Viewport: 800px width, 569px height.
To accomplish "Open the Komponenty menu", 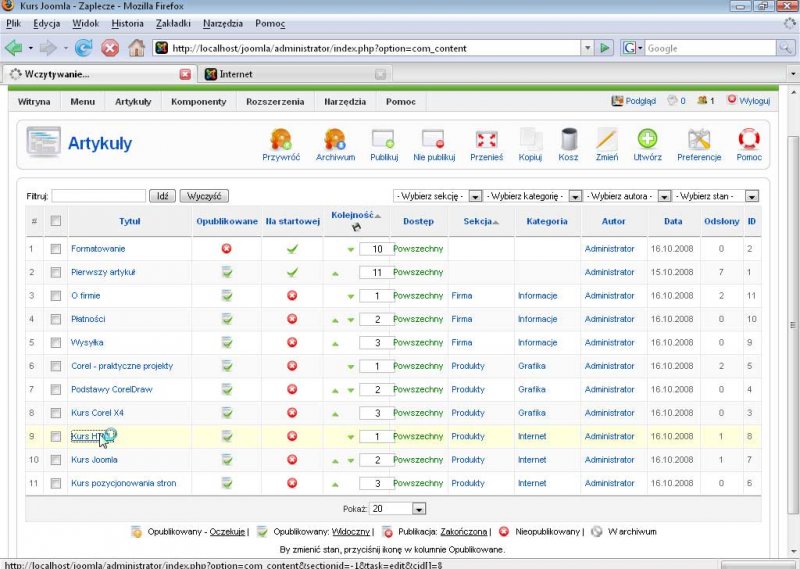I will [198, 101].
